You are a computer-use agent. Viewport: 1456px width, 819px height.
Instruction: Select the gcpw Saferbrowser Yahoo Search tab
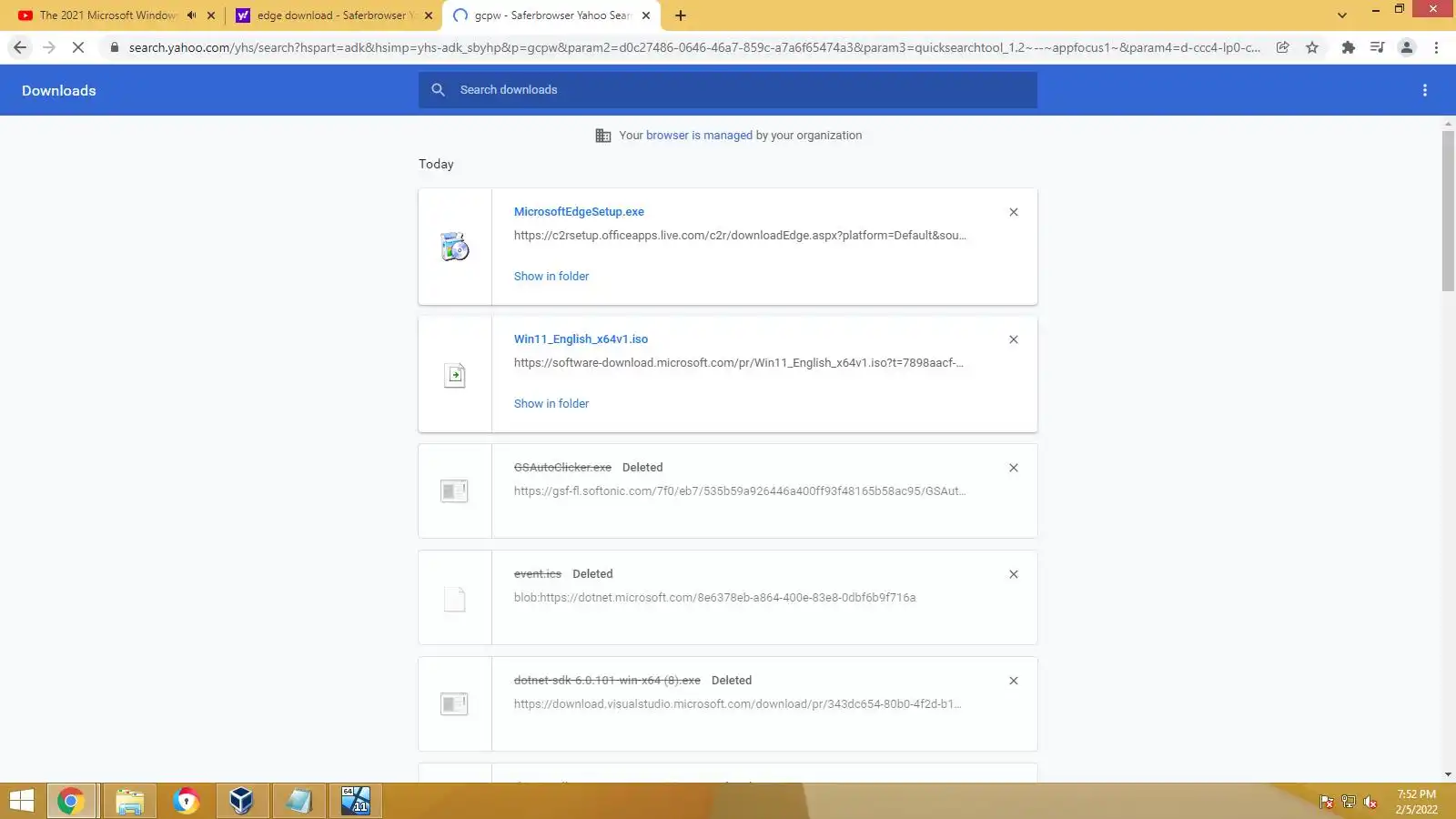tap(551, 15)
